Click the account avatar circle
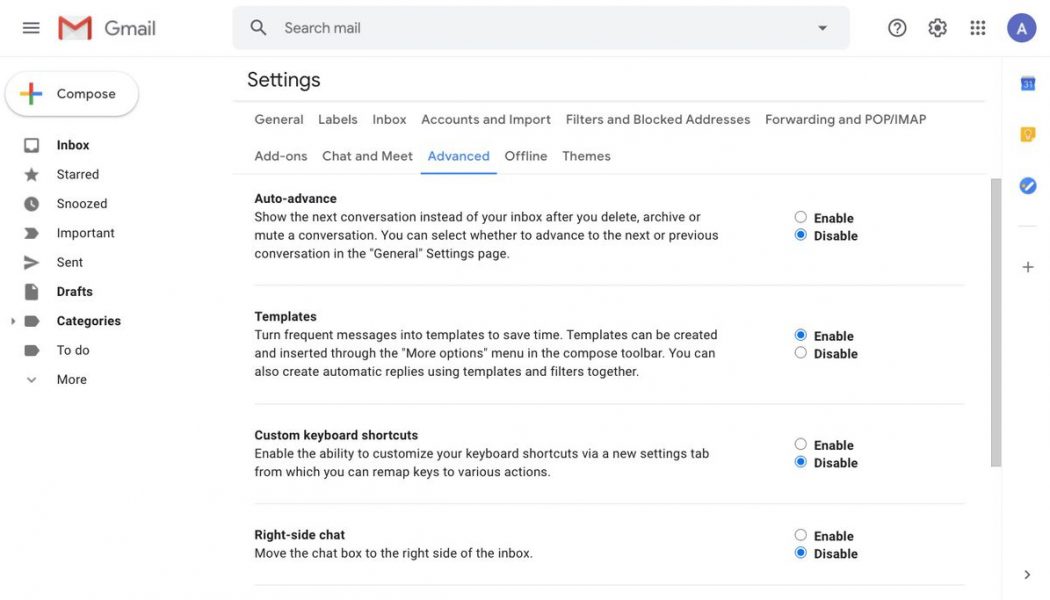The image size is (1050, 600). click(x=1019, y=25)
